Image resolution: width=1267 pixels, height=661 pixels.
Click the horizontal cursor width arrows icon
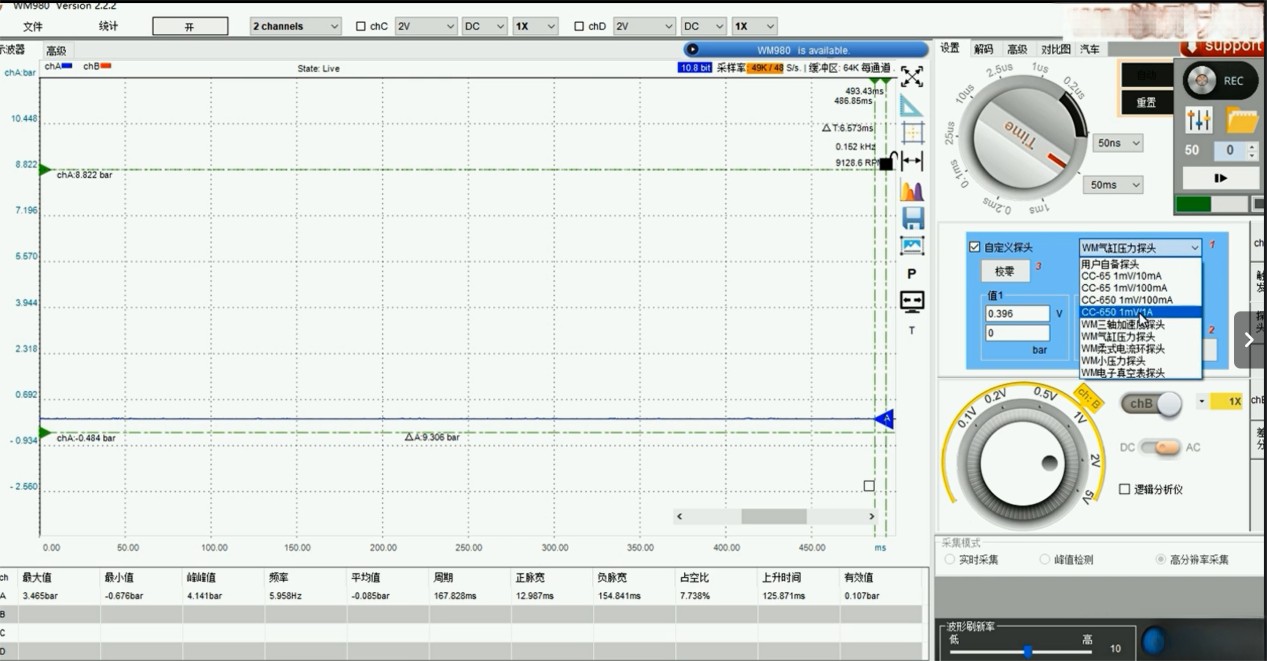912,160
